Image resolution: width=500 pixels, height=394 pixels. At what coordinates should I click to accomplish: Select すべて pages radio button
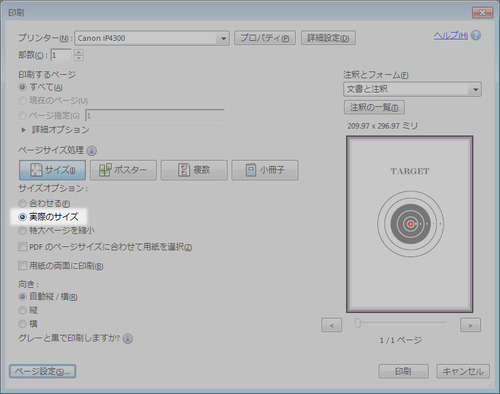(22, 87)
